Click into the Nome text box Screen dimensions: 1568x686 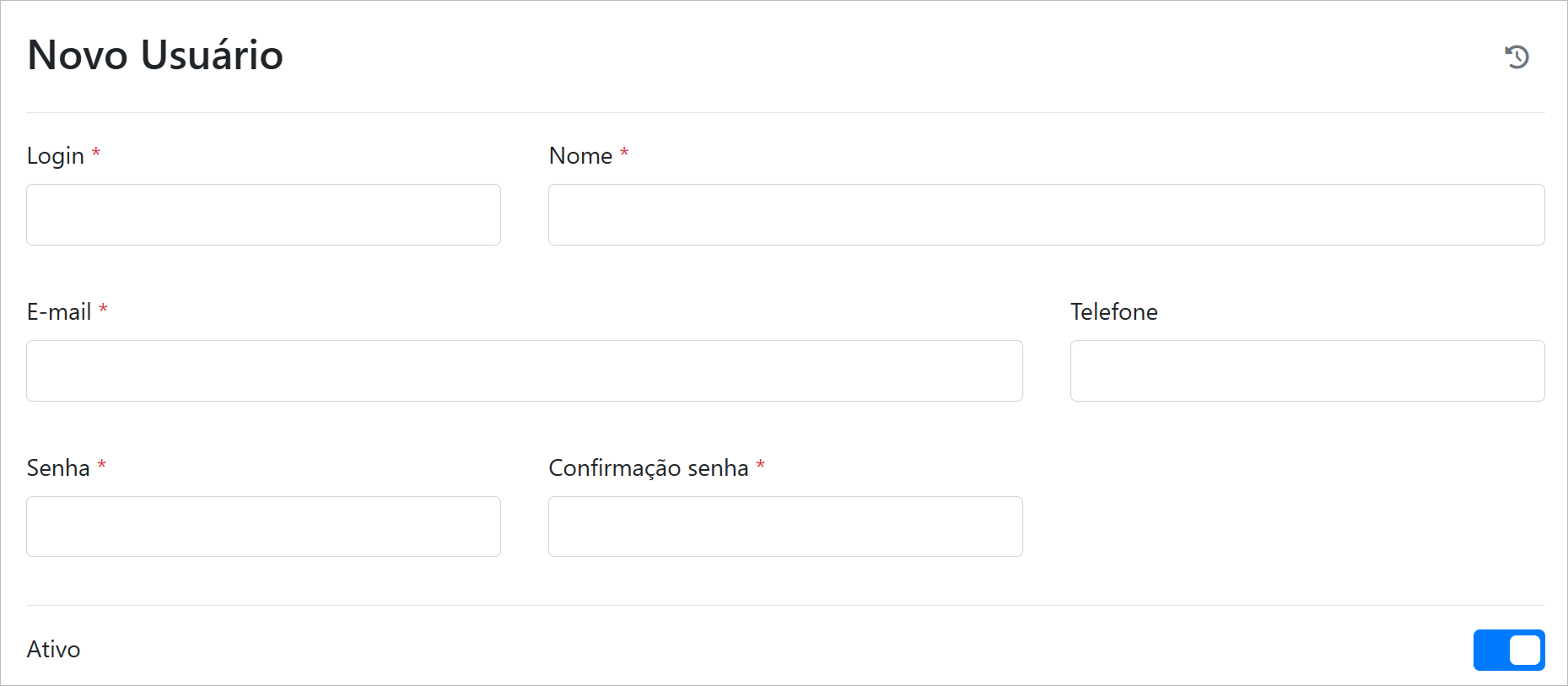(x=1046, y=215)
